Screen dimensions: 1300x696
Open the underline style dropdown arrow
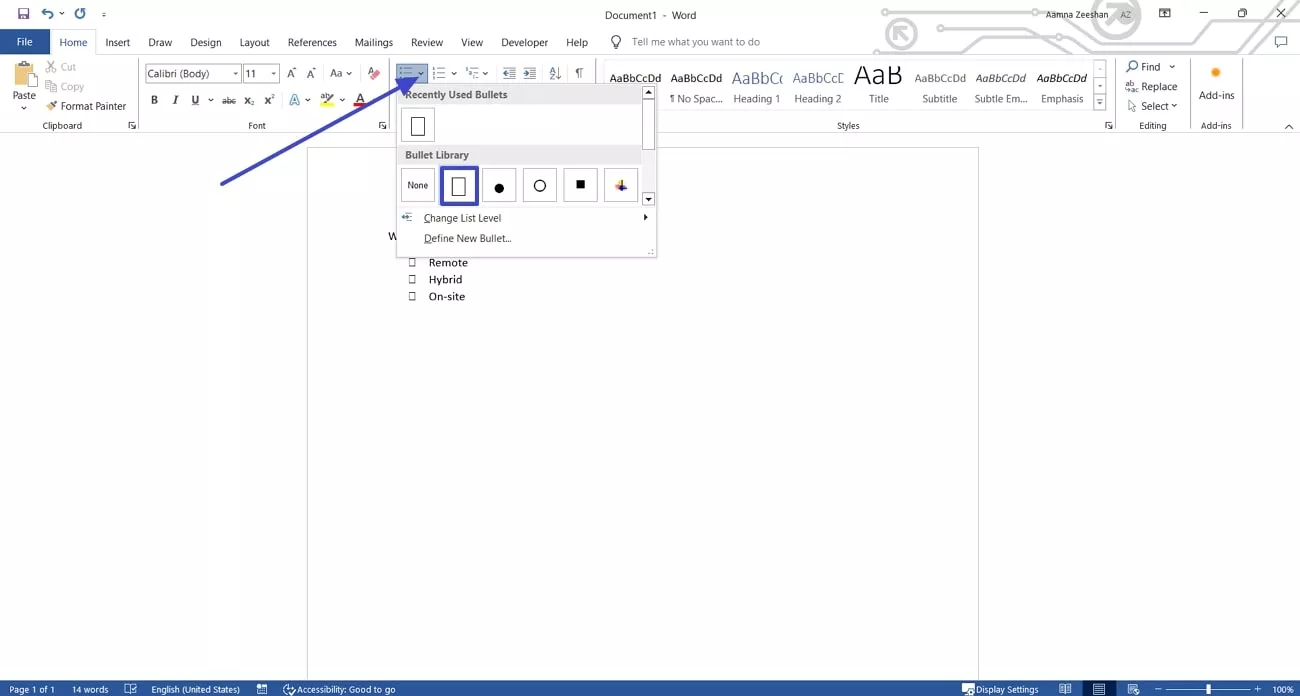click(209, 100)
